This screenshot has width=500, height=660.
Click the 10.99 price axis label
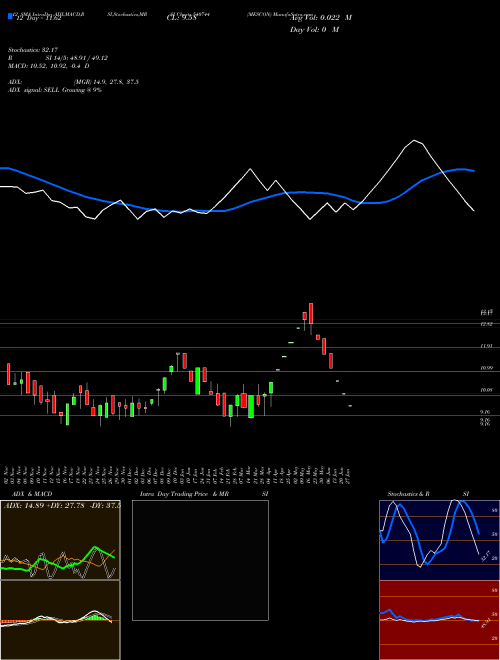pyautogui.click(x=487, y=368)
